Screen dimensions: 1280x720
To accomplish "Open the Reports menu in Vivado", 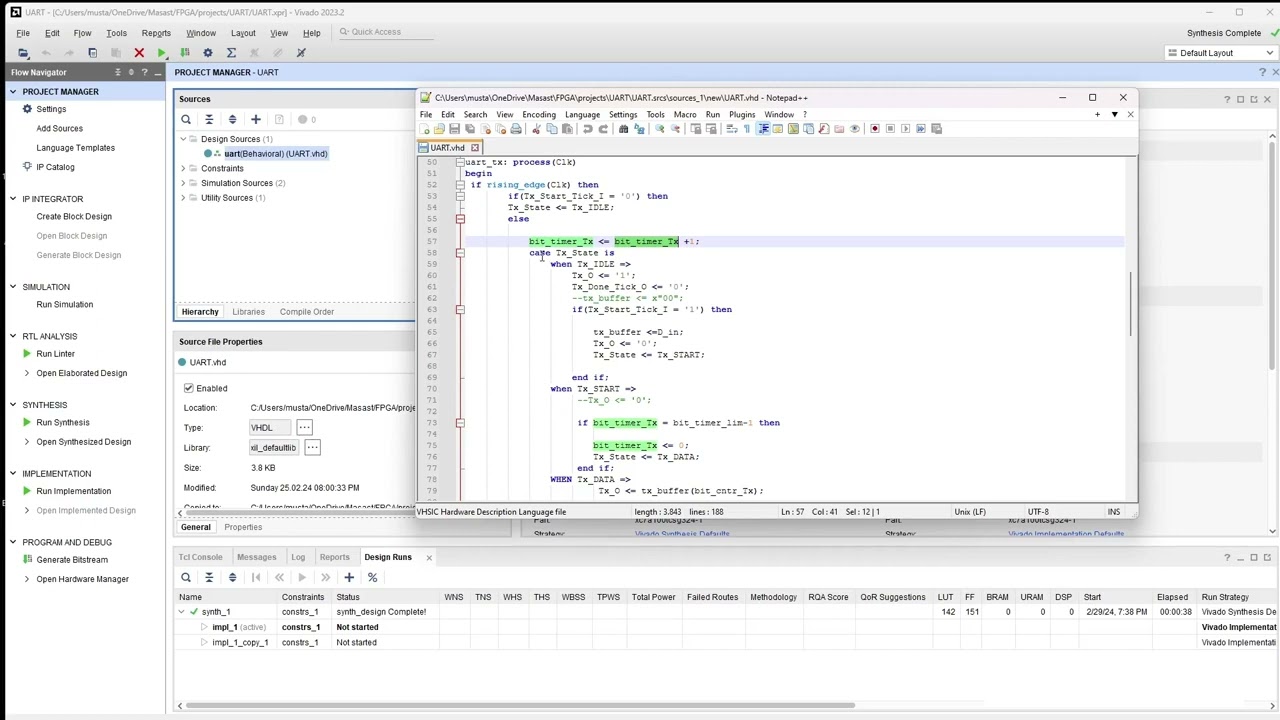I will 156,33.
